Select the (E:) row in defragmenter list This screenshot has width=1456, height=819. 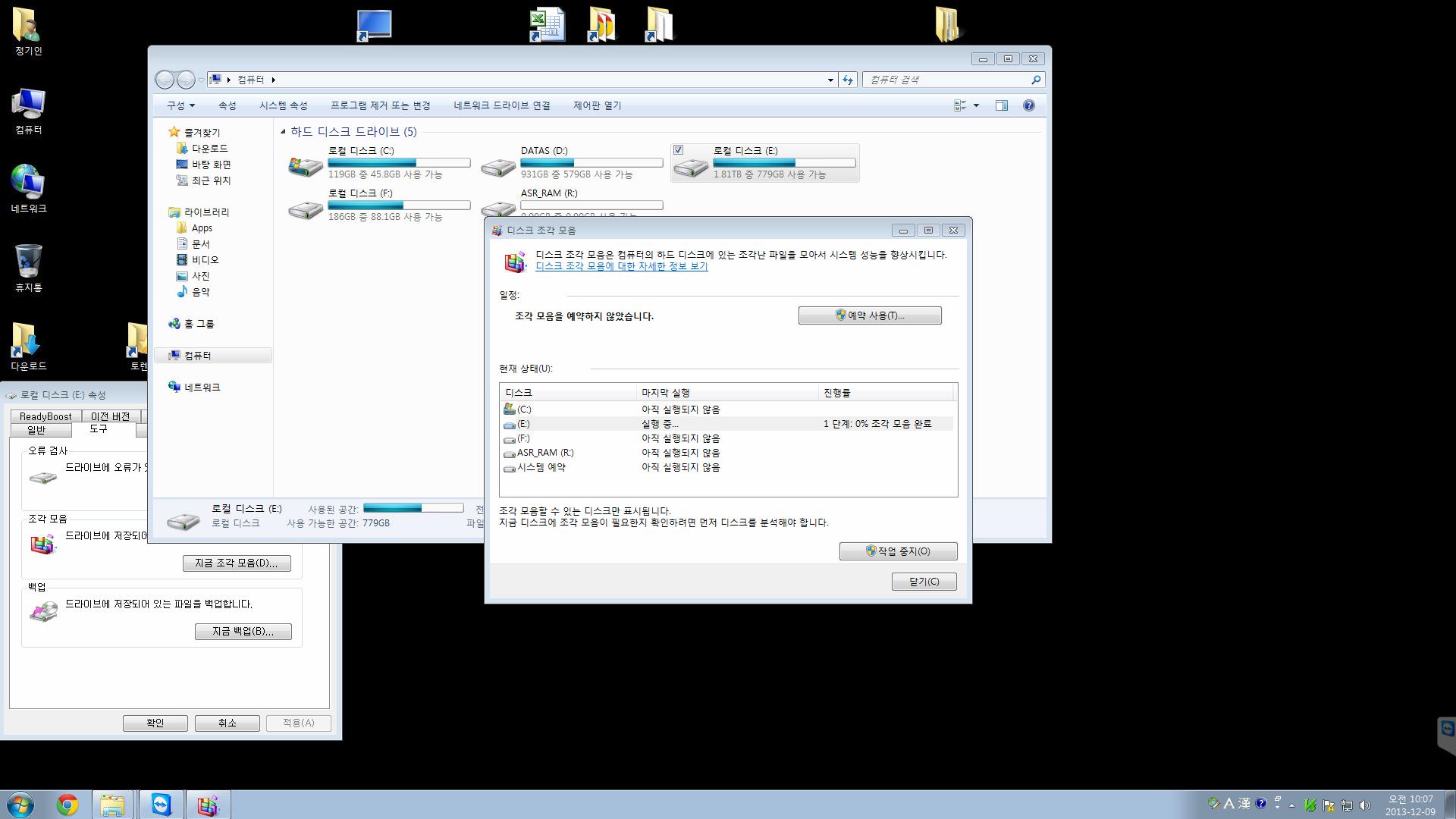pos(727,424)
